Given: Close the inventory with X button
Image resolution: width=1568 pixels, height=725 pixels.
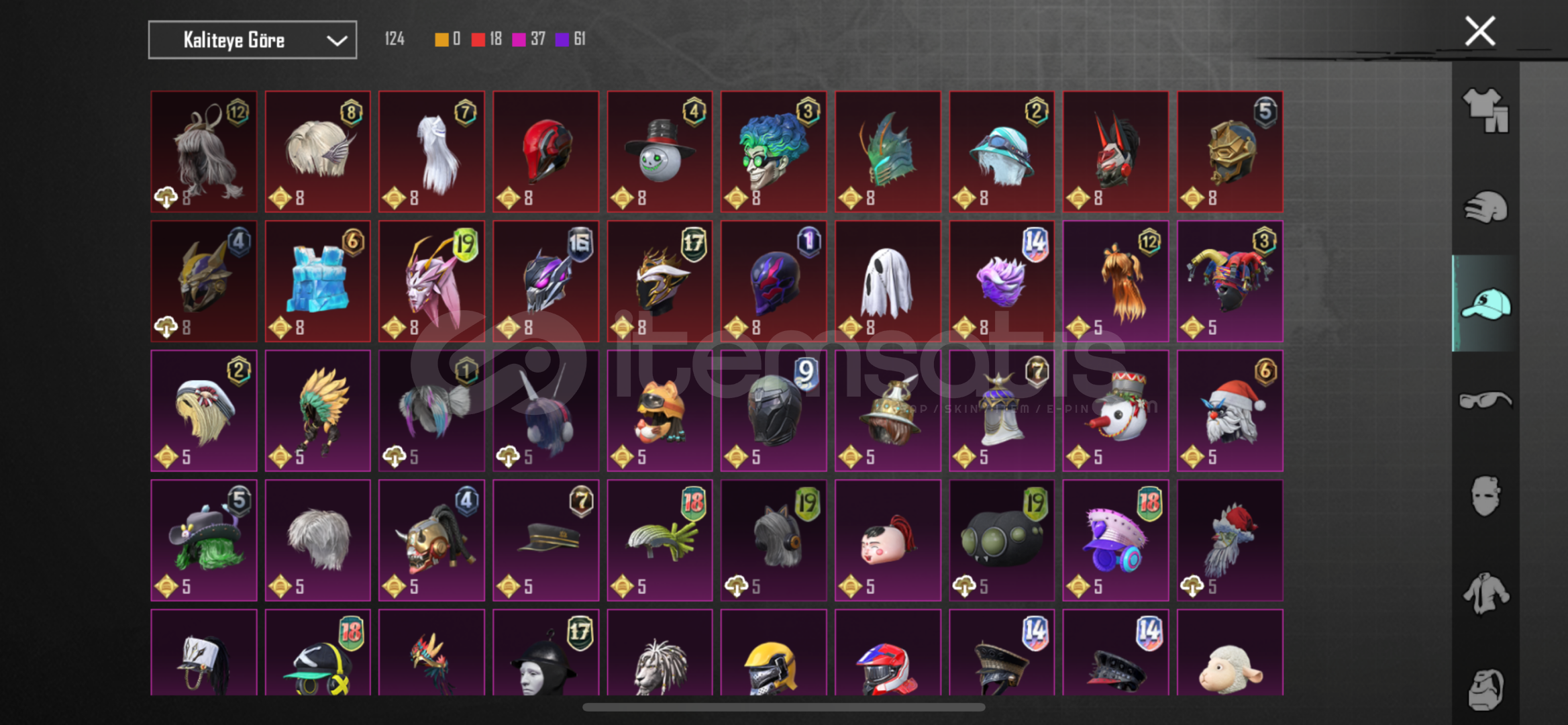Looking at the screenshot, I should coord(1479,31).
